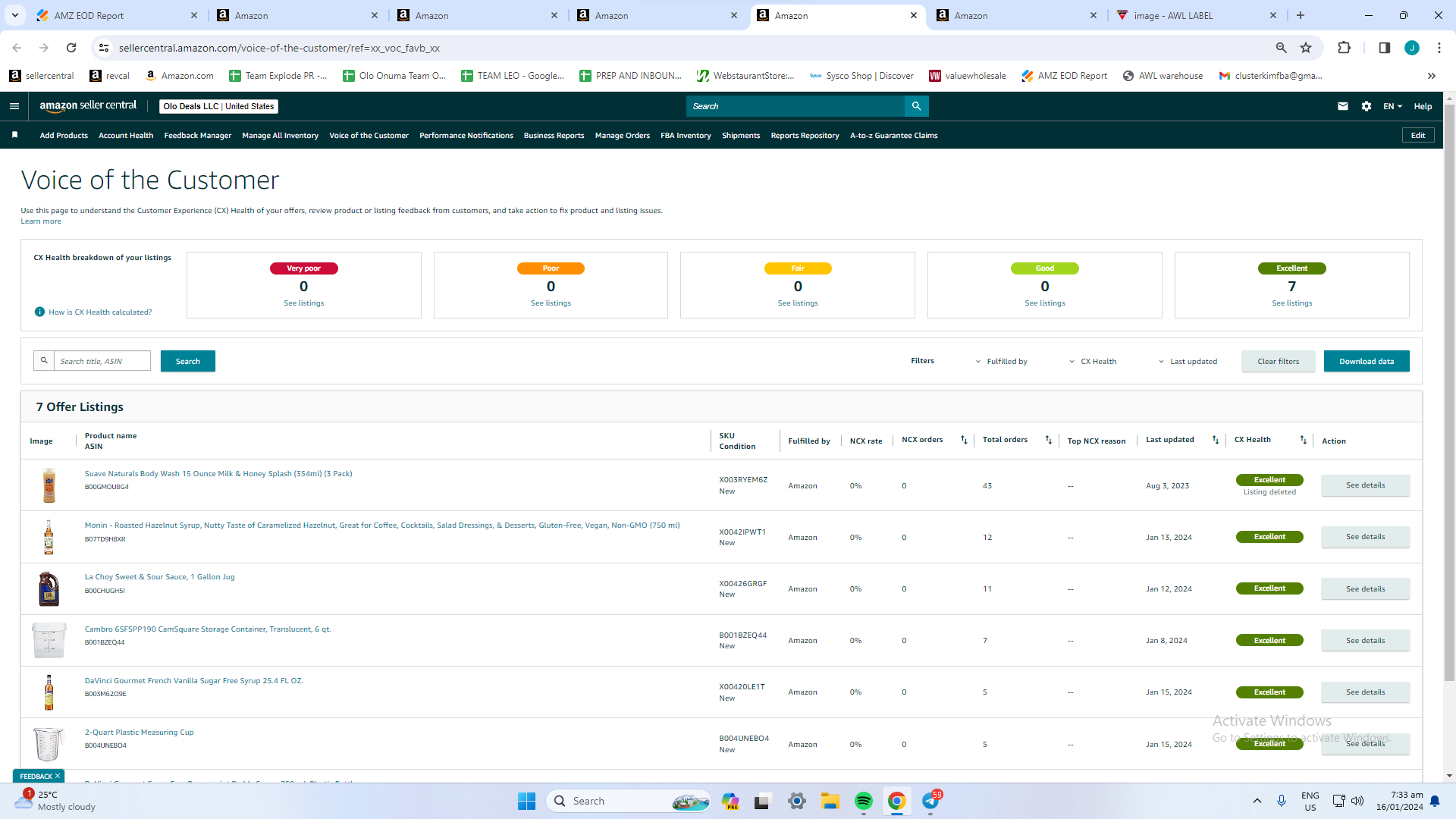
Task: Open How is CX Health calculated link
Action: (x=100, y=312)
